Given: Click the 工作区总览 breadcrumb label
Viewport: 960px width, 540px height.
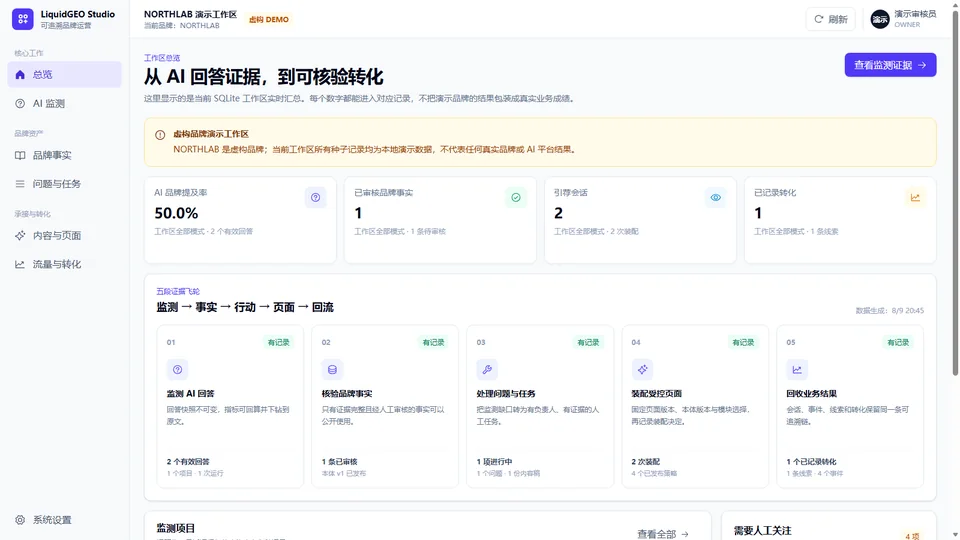Looking at the screenshot, I should pyautogui.click(x=162, y=58).
